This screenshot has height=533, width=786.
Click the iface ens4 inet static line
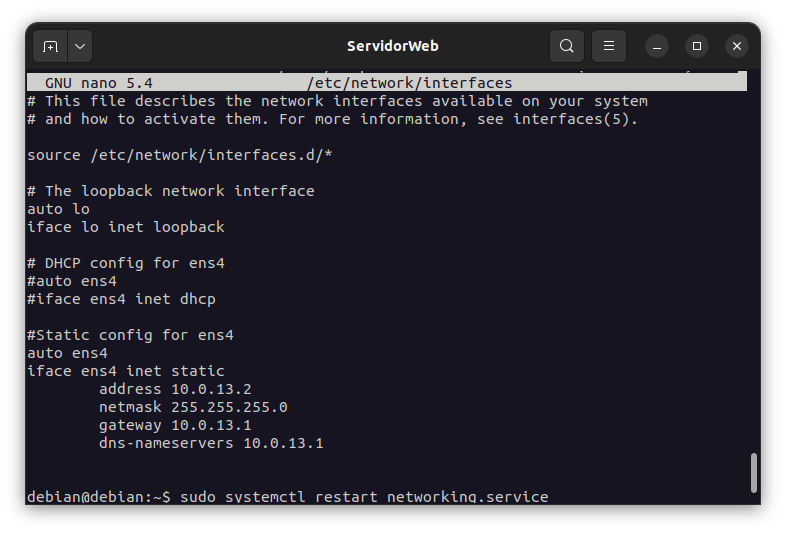(x=126, y=371)
